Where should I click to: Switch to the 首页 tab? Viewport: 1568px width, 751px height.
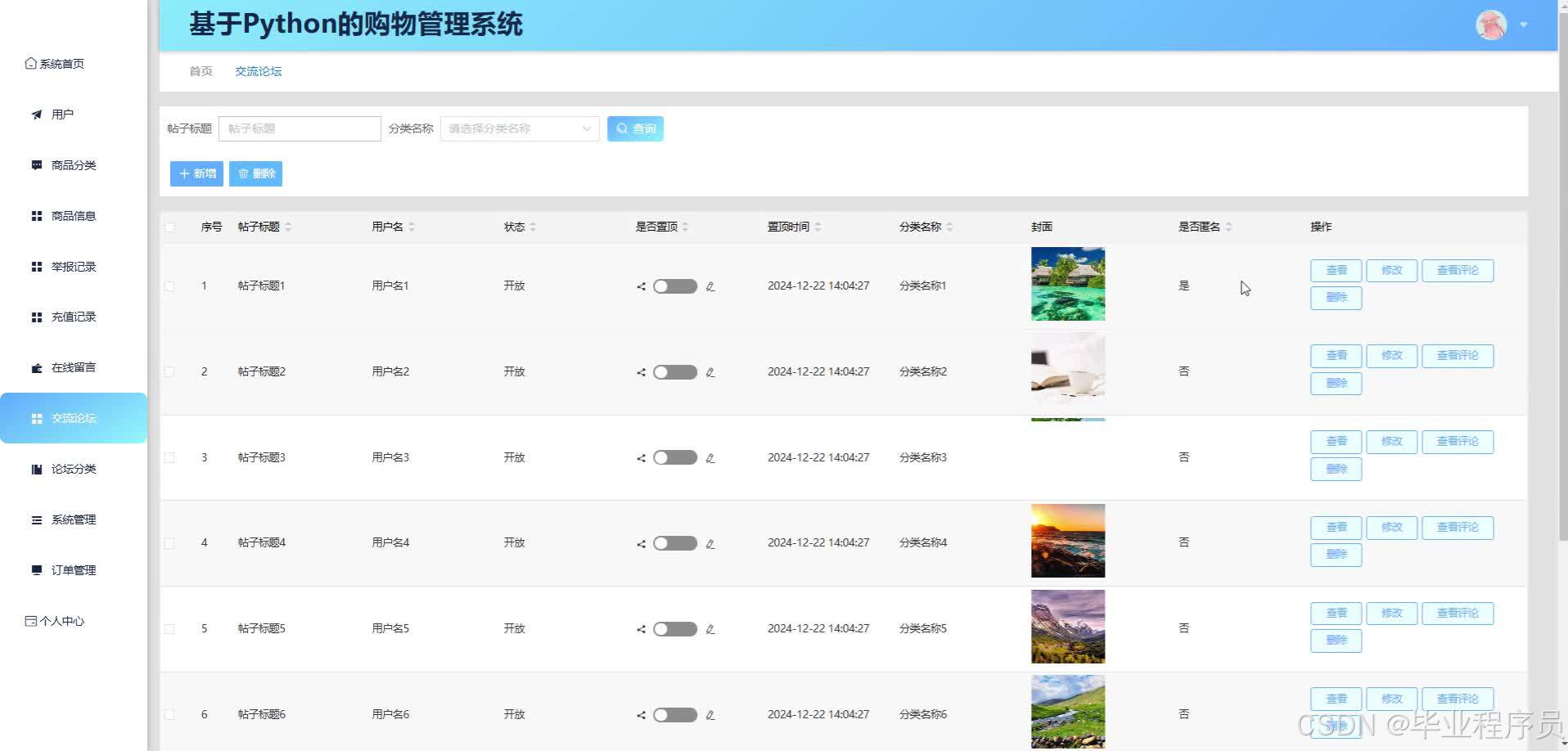pos(200,71)
